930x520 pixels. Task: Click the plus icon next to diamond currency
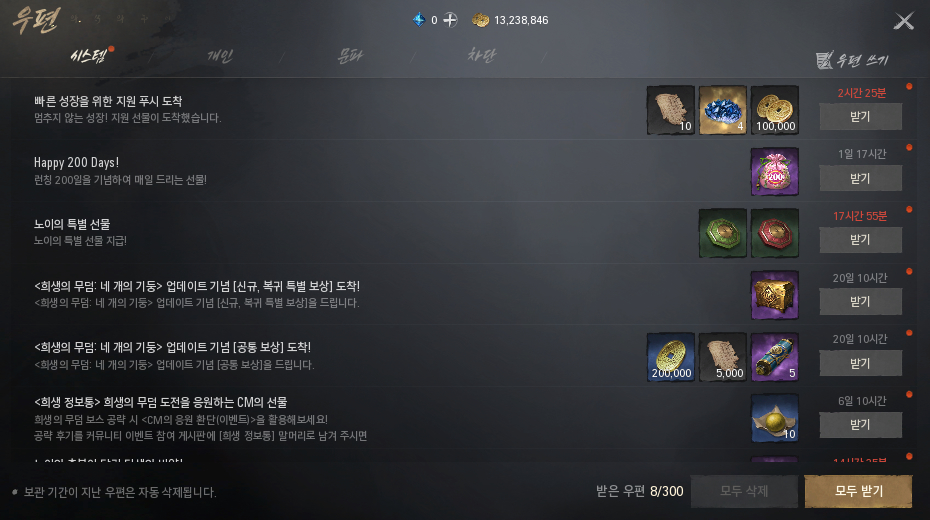451,20
